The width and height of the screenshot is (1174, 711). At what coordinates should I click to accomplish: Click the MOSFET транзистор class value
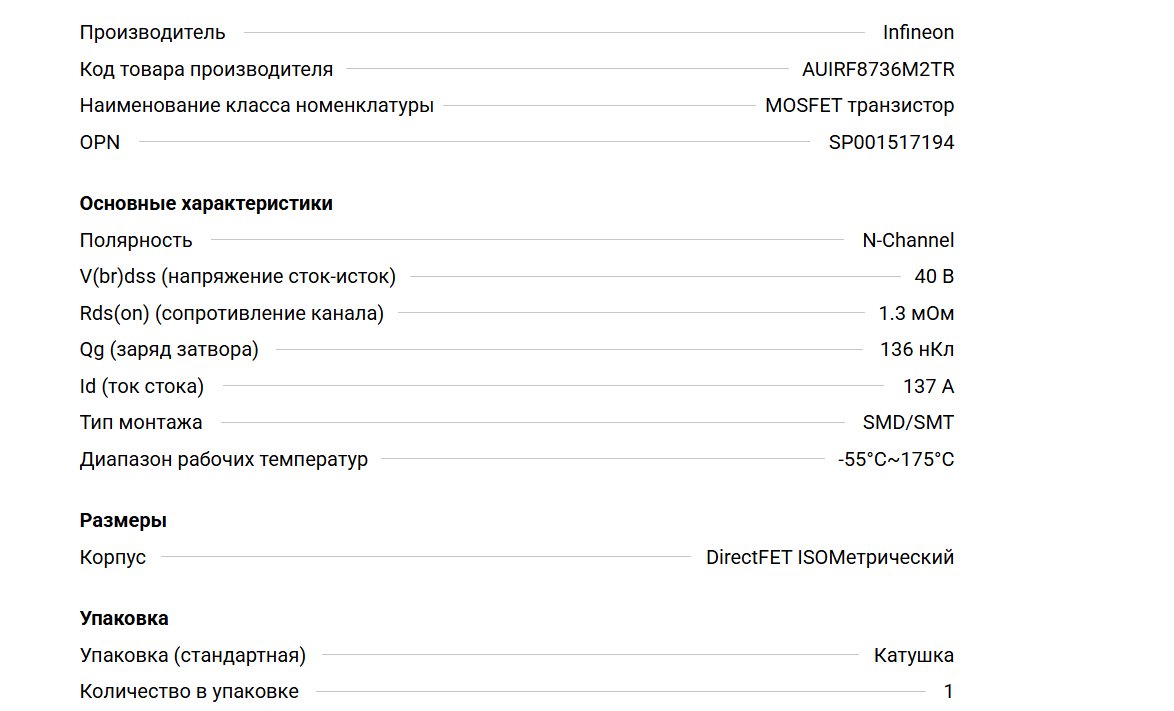(x=859, y=105)
